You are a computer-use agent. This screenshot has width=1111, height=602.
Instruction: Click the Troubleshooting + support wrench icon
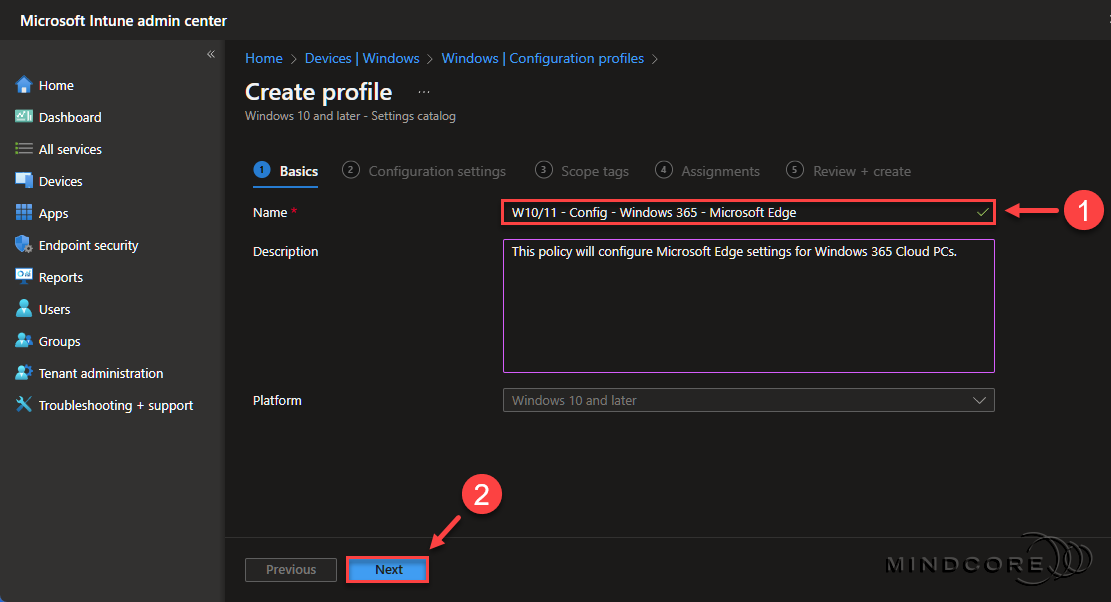[24, 405]
